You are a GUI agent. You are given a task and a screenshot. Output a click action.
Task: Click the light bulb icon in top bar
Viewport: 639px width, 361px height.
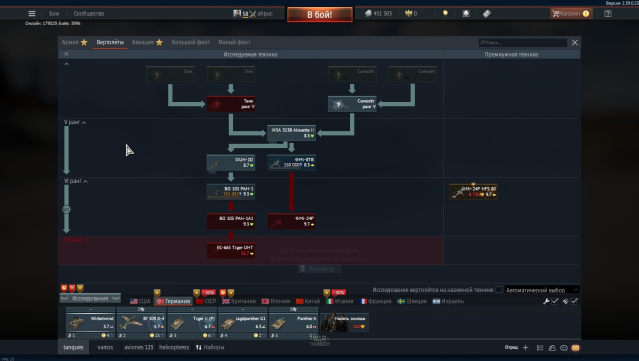[445, 13]
